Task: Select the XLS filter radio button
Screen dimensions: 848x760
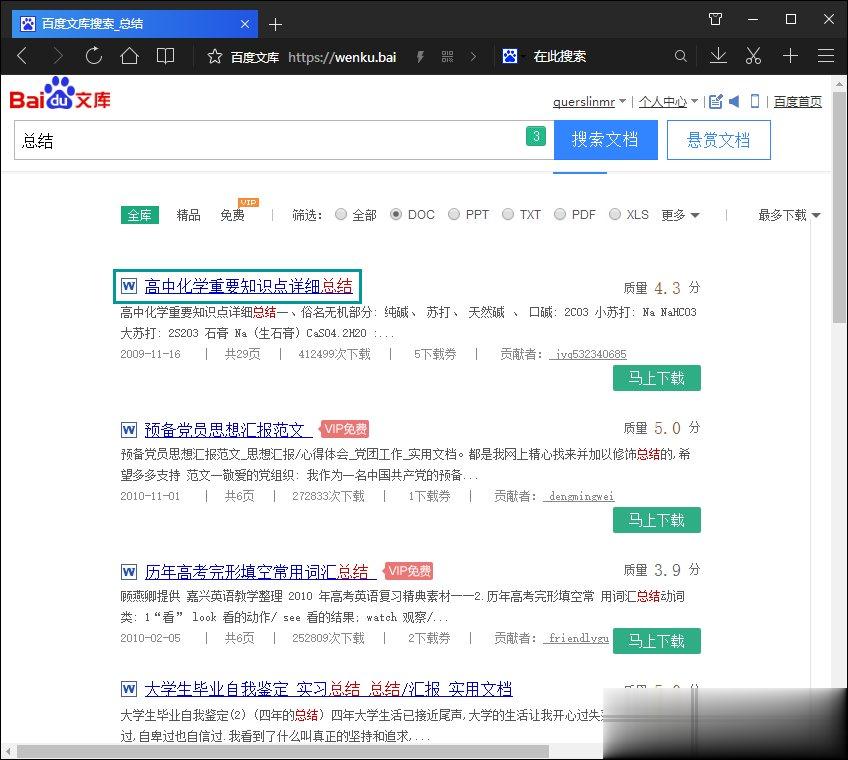Action: tap(614, 214)
